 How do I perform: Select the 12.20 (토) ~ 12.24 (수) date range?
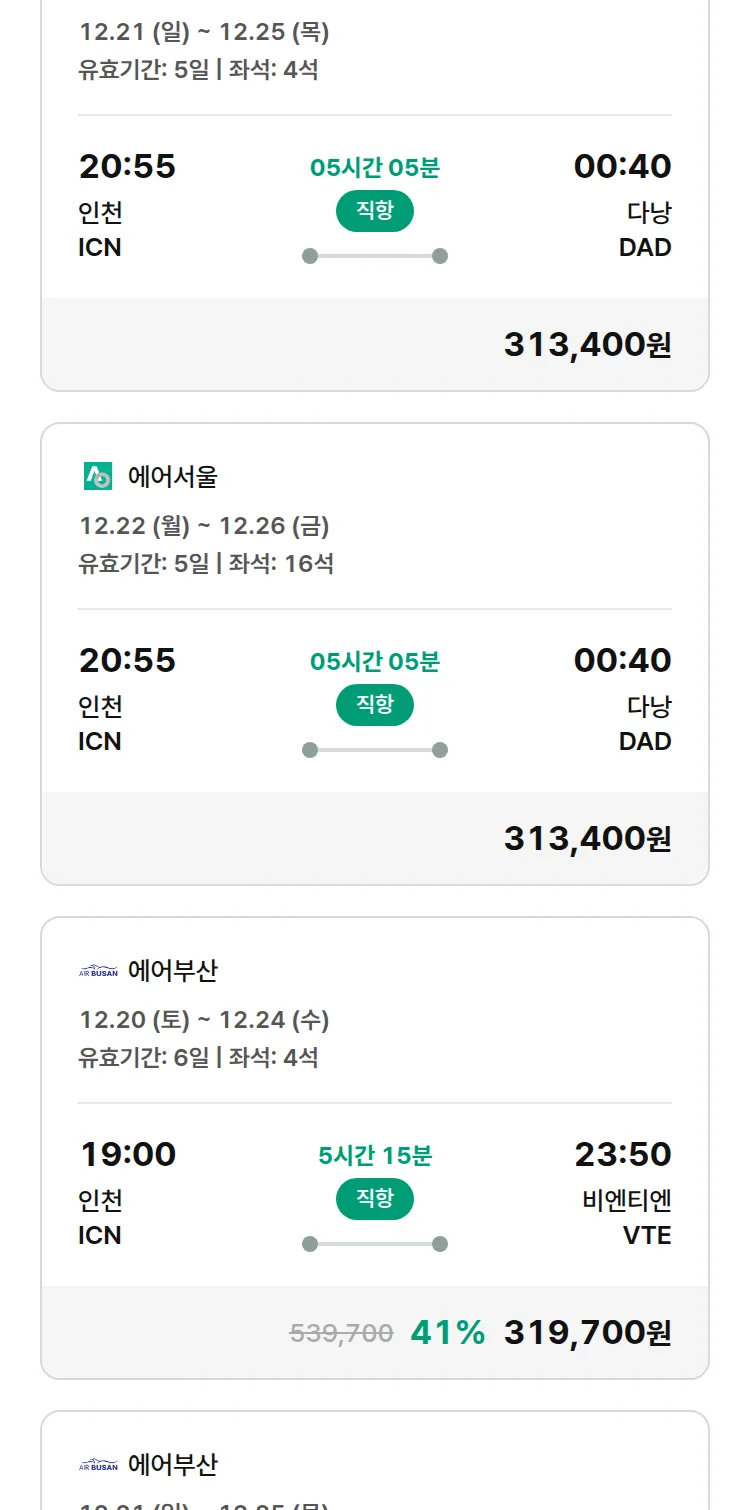coord(204,1020)
